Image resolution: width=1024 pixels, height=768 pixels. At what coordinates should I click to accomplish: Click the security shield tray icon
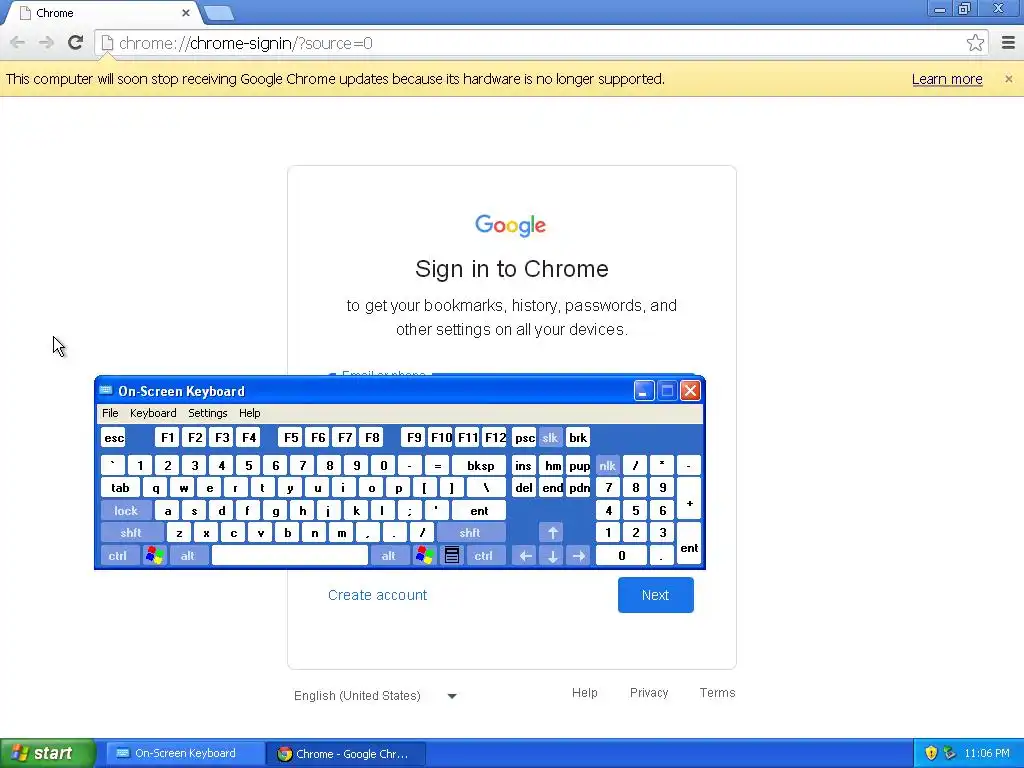(x=931, y=753)
